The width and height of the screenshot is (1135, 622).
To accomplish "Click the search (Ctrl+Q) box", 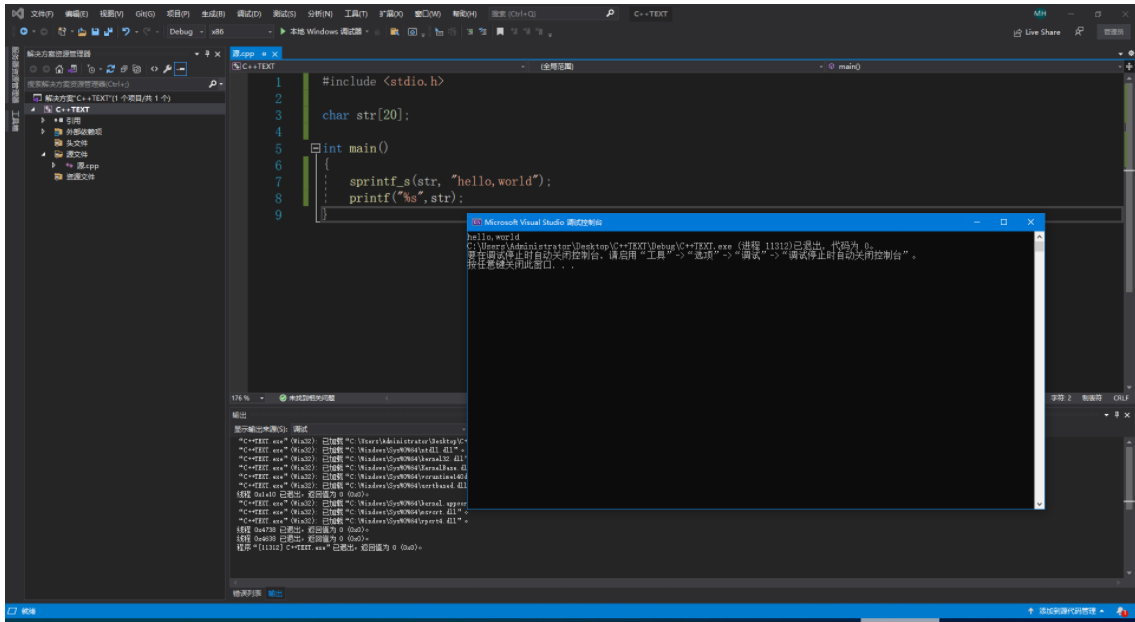I will coord(553,14).
